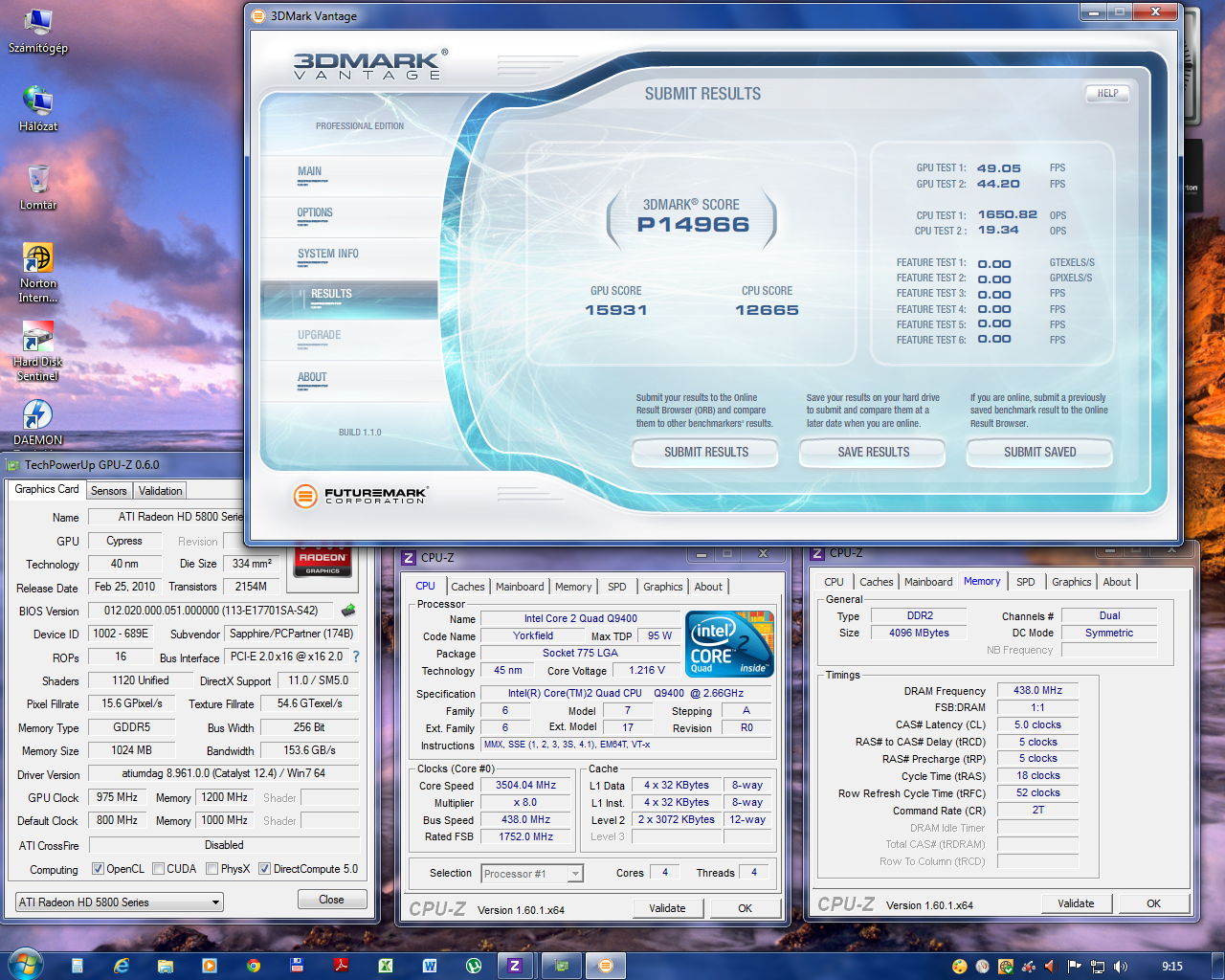Open the ATI Radeon HD 5800 Series dropdown
Viewport: 1225px width, 980px height.
point(120,902)
